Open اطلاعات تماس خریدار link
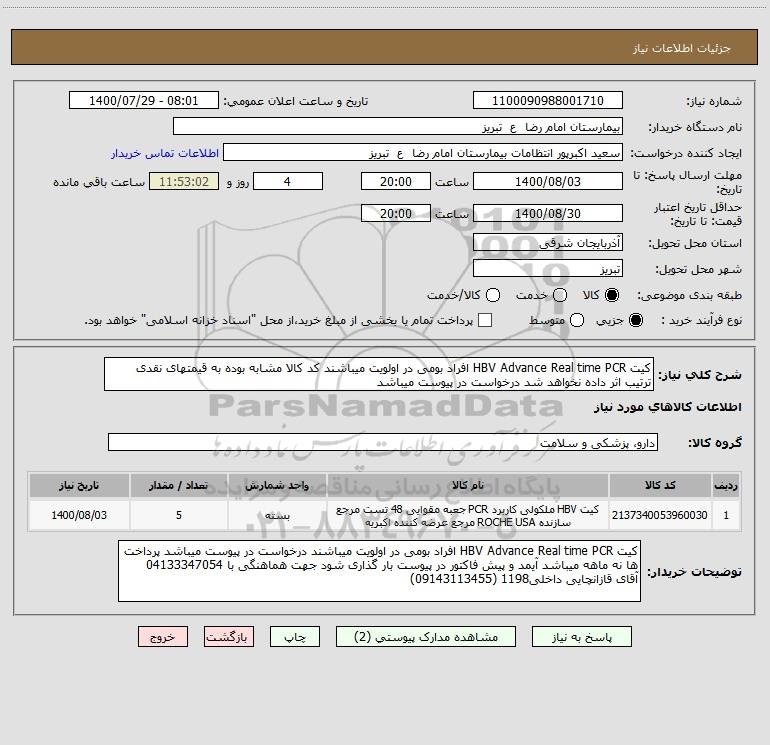770x745 pixels. [165, 153]
